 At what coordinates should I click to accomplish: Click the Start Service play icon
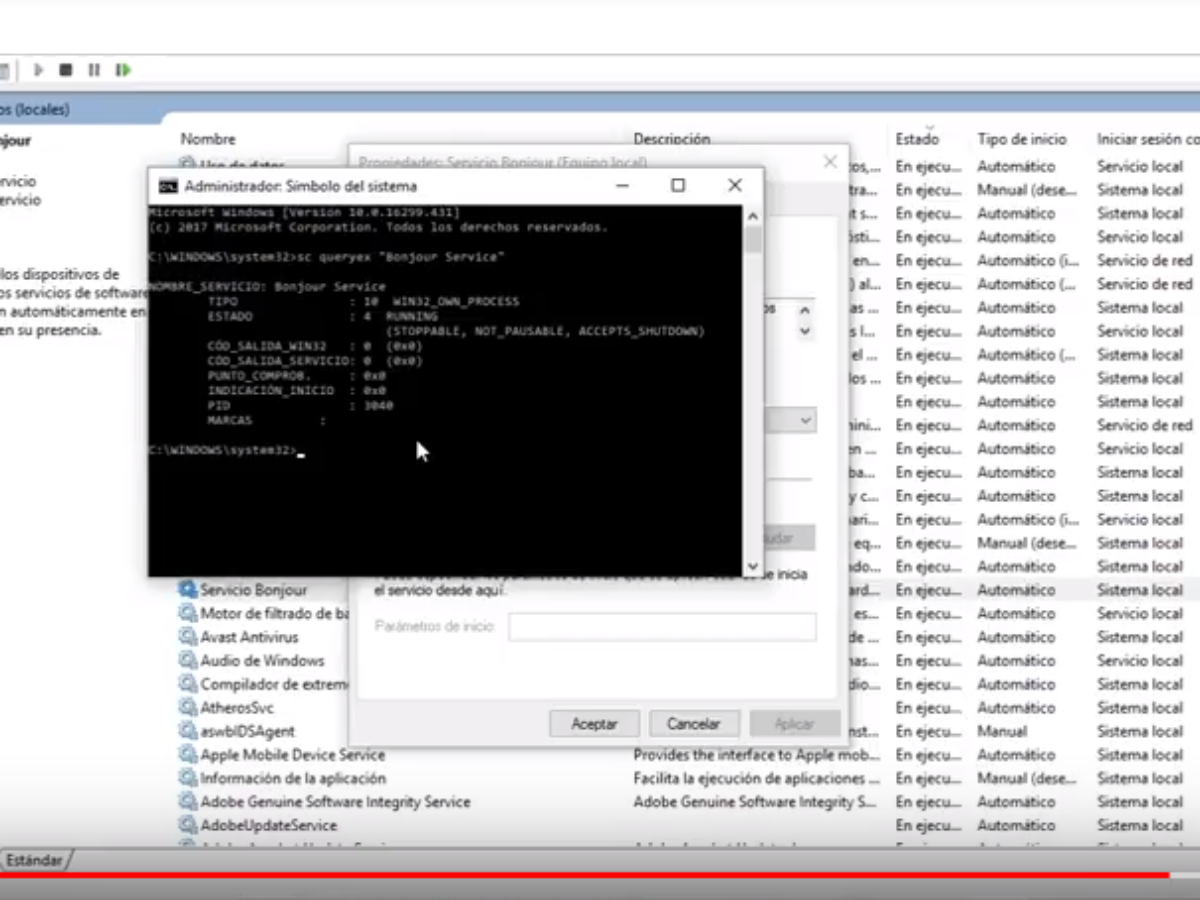click(39, 70)
